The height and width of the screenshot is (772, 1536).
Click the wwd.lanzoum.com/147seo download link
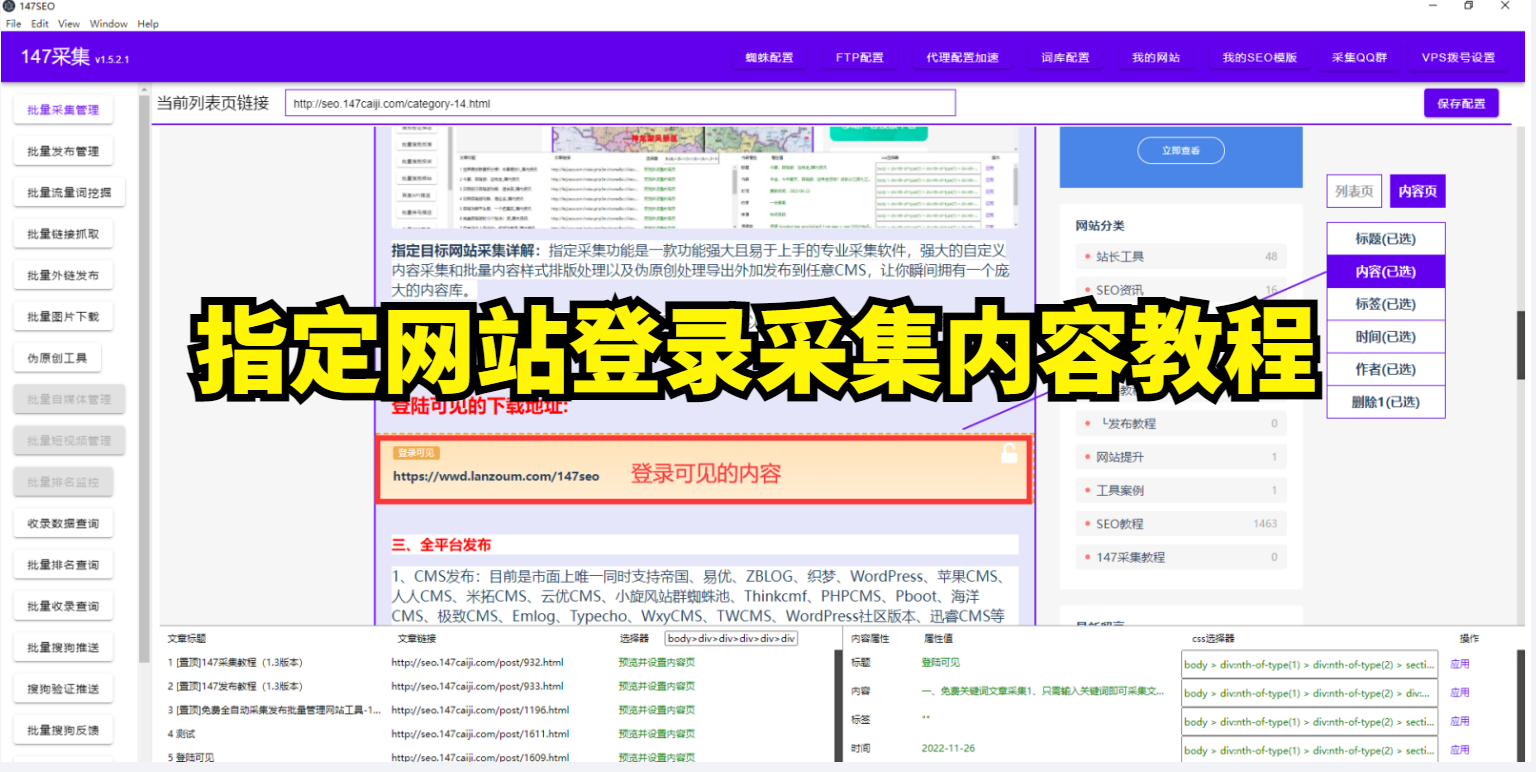[496, 476]
